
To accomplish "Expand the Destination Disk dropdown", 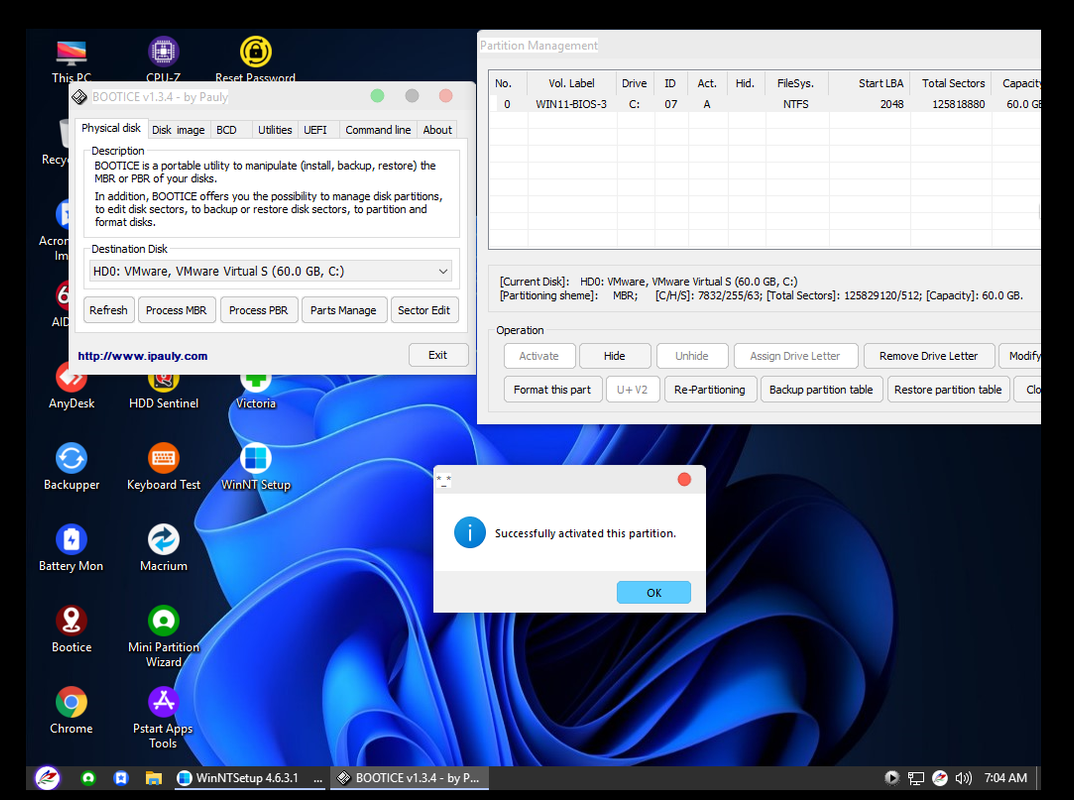I will click(443, 271).
